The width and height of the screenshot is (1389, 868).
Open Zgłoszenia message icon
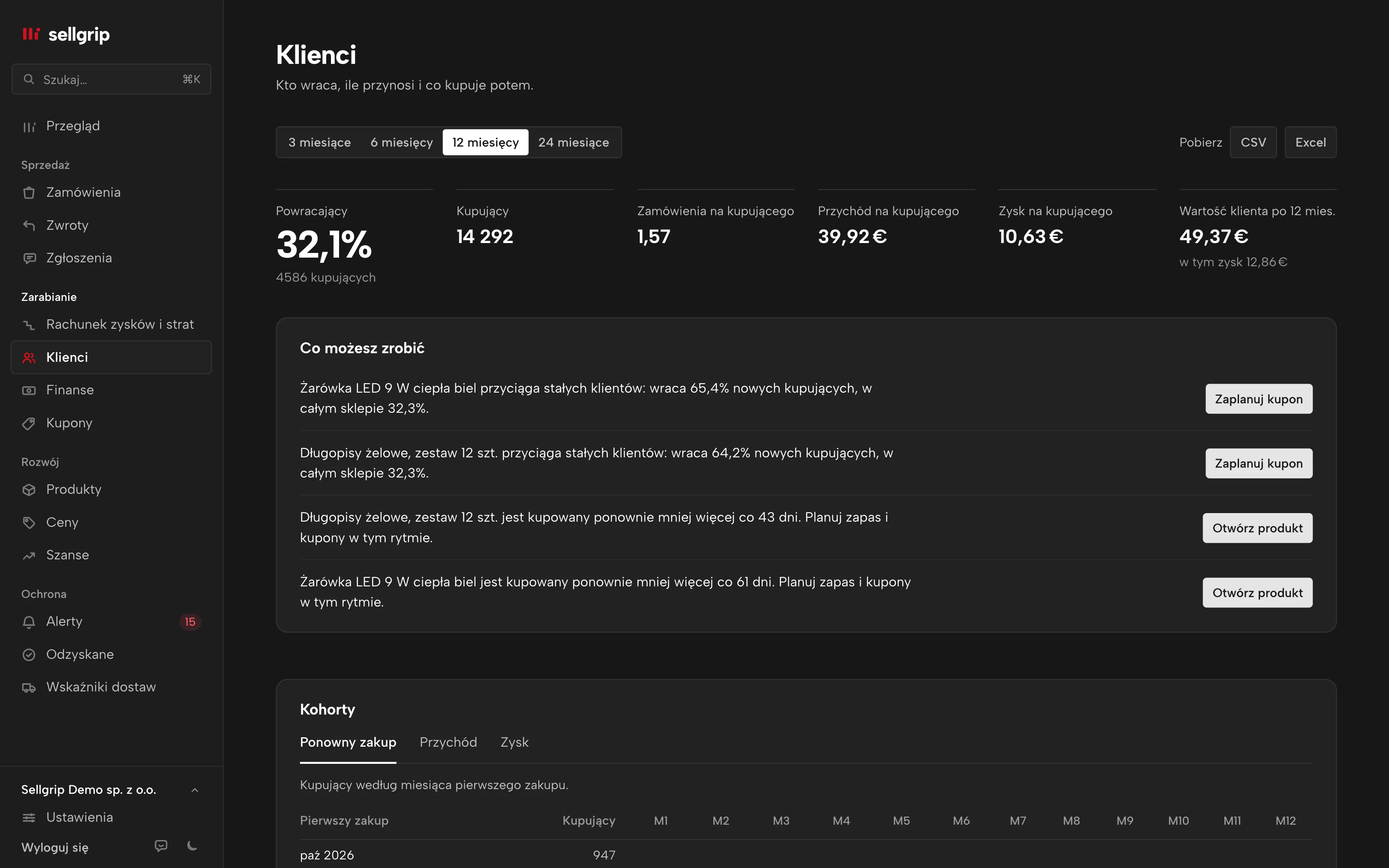tap(29, 258)
